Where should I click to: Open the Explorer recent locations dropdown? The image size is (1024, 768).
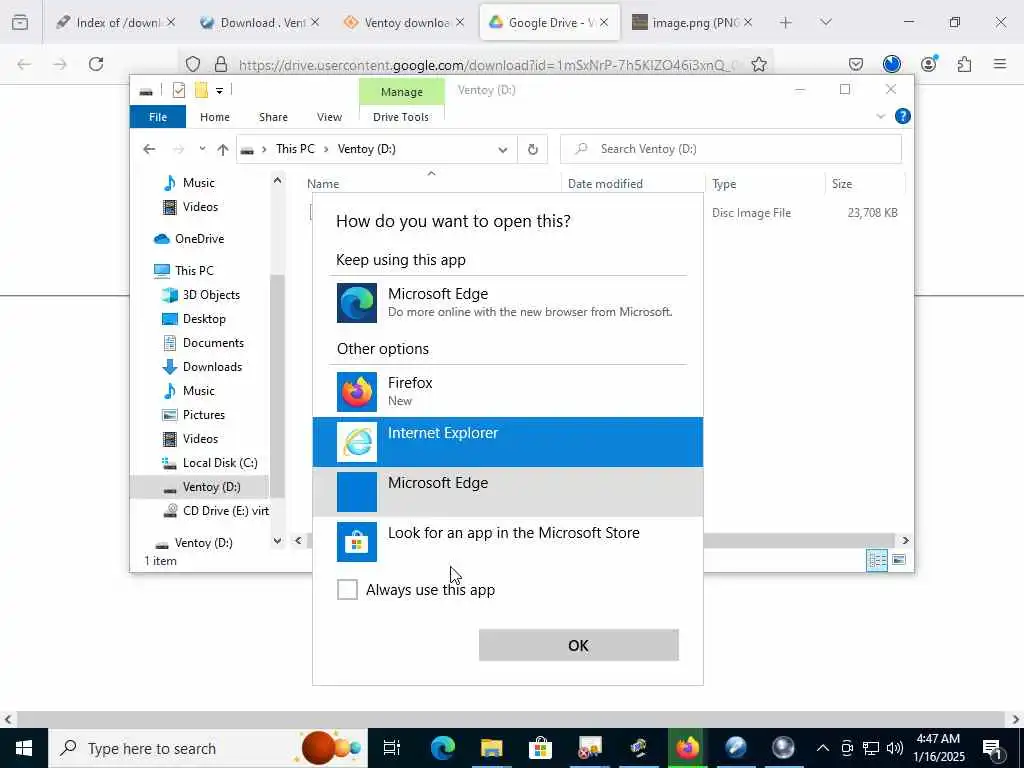tap(202, 149)
